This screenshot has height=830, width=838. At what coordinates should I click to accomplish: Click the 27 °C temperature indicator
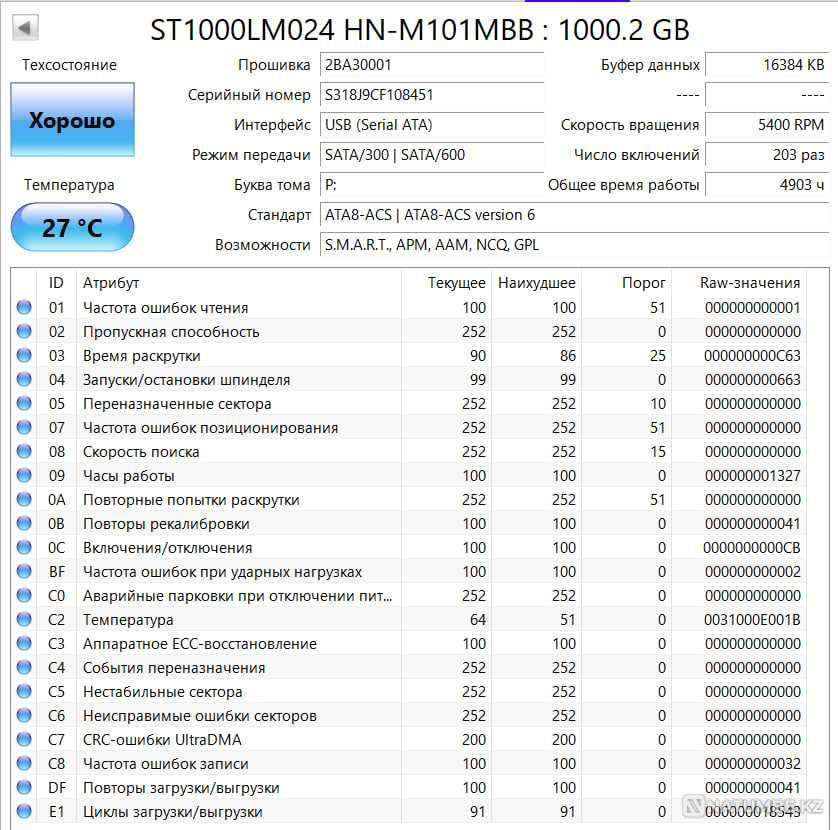pyautogui.click(x=72, y=227)
